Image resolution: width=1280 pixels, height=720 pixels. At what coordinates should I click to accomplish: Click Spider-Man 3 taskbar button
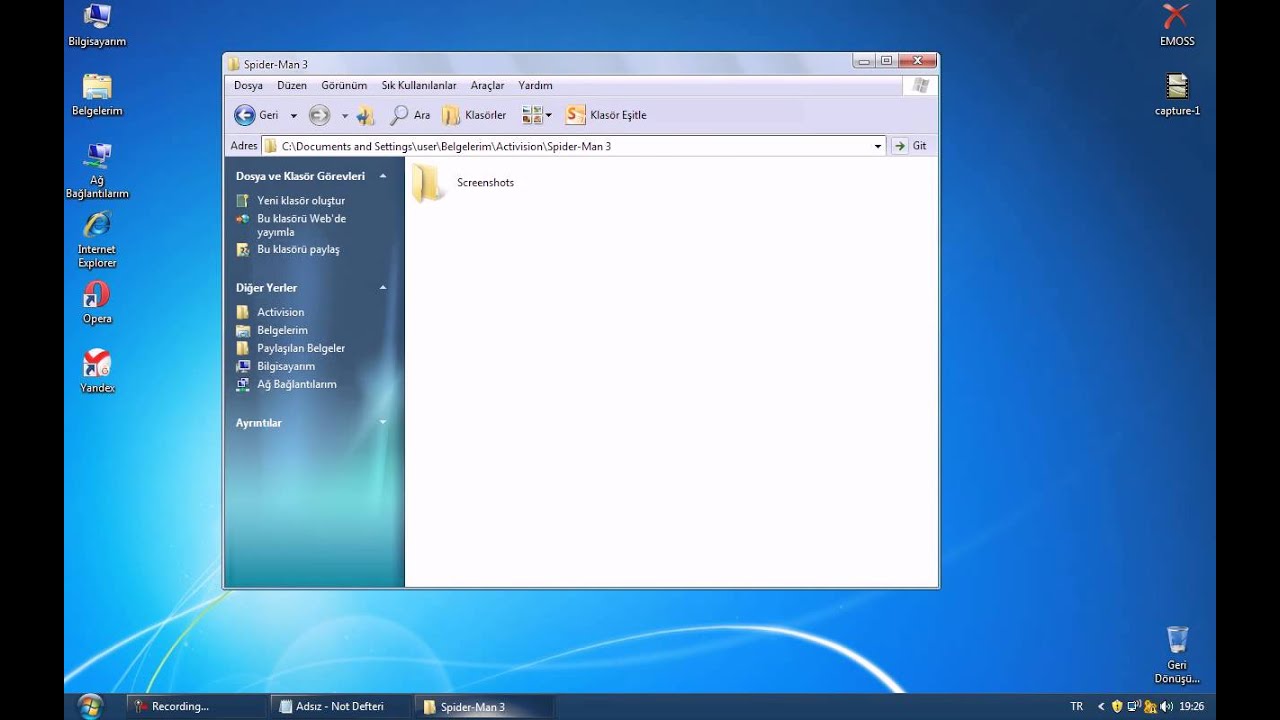point(485,706)
